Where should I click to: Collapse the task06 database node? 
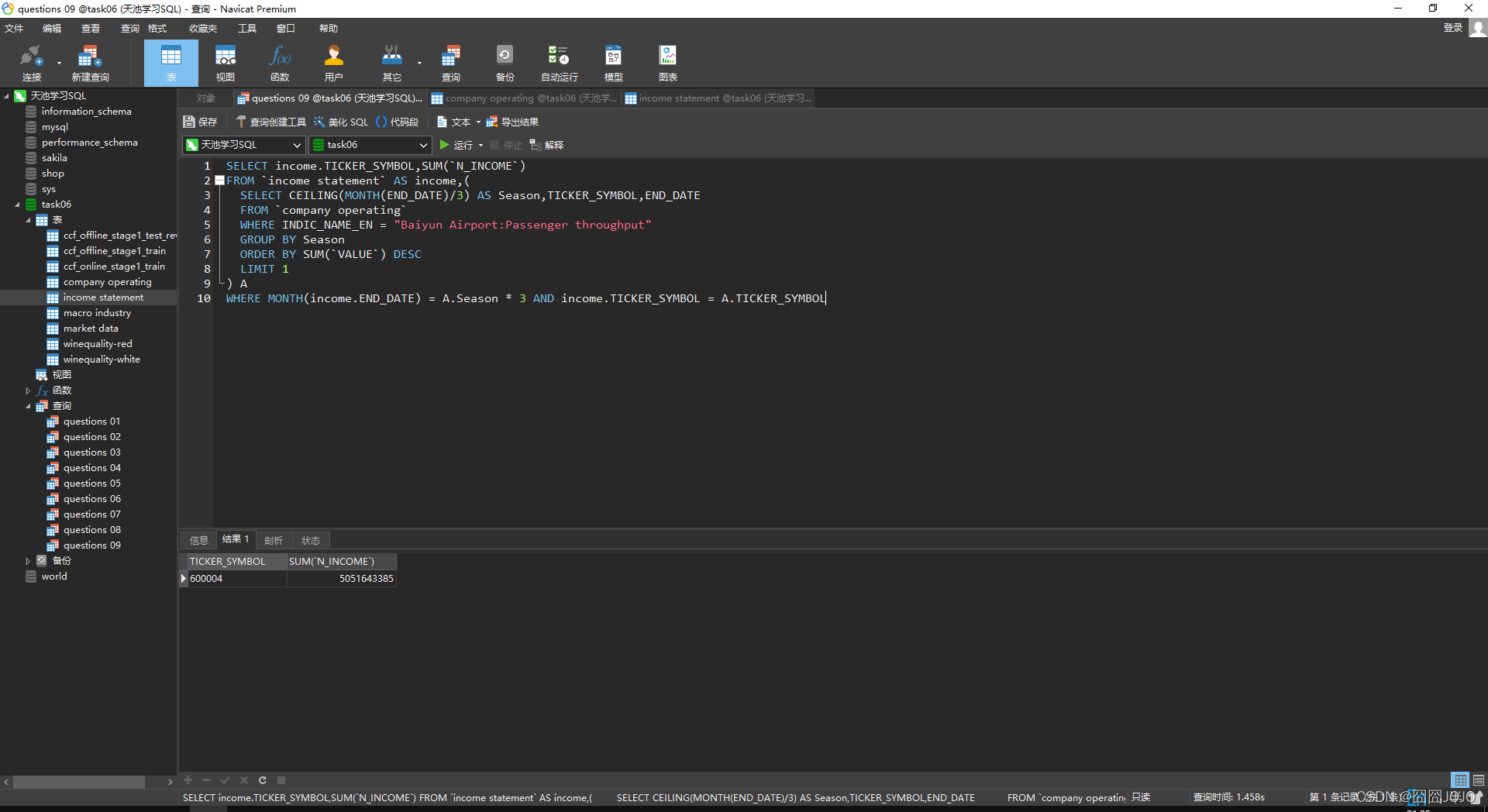tap(17, 205)
